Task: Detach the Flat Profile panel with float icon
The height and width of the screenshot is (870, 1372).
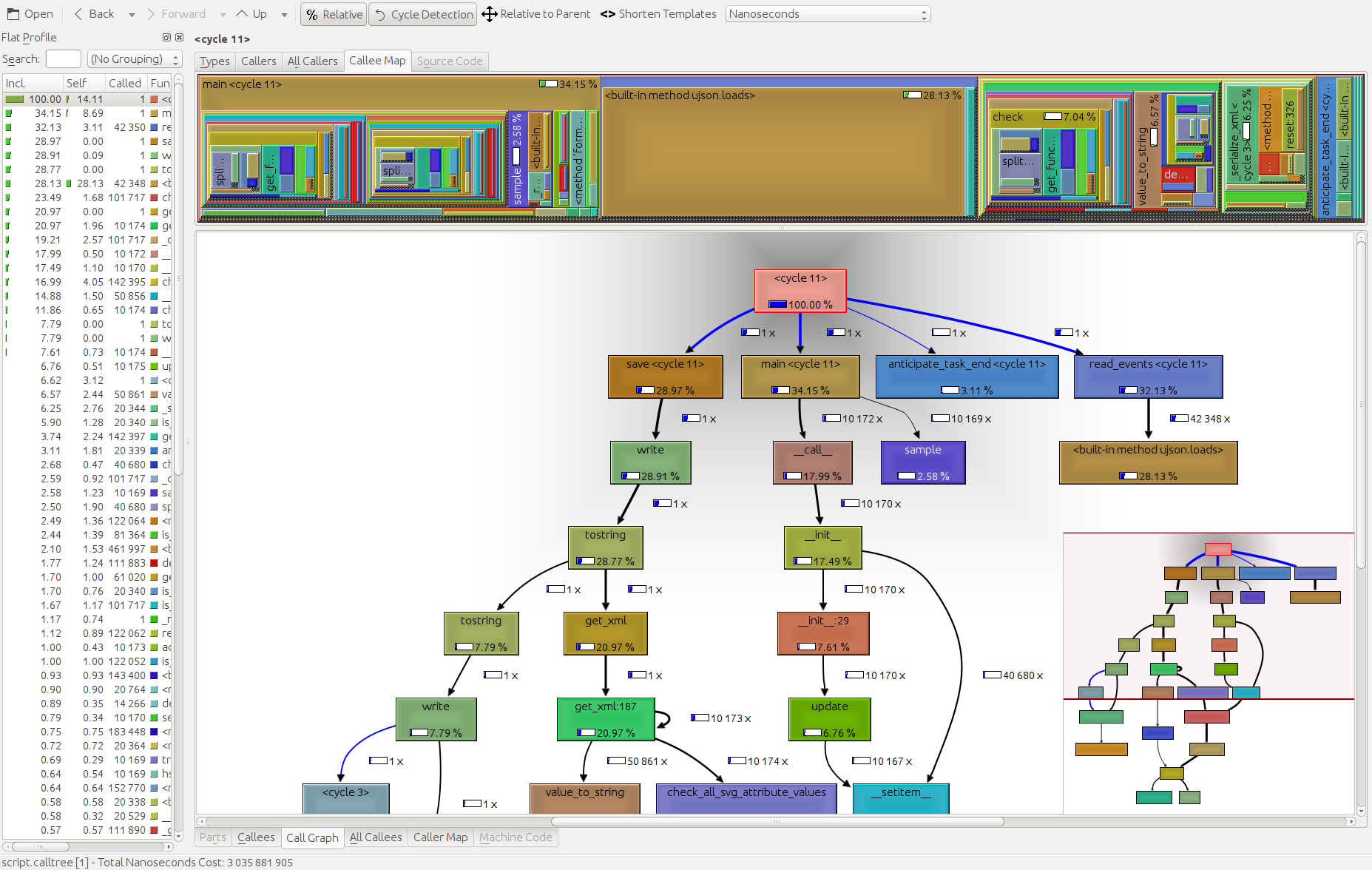Action: [166, 38]
